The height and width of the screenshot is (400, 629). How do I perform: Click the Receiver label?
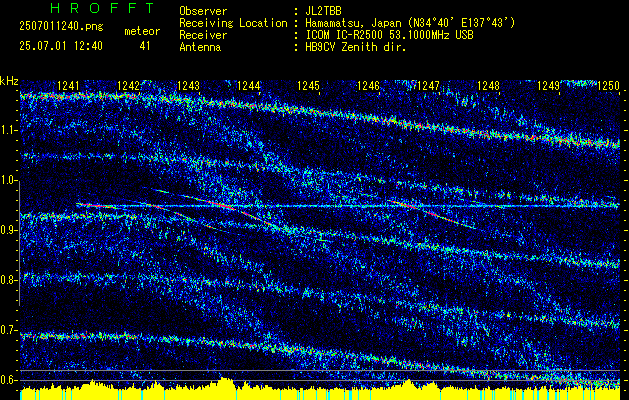[x=203, y=35]
